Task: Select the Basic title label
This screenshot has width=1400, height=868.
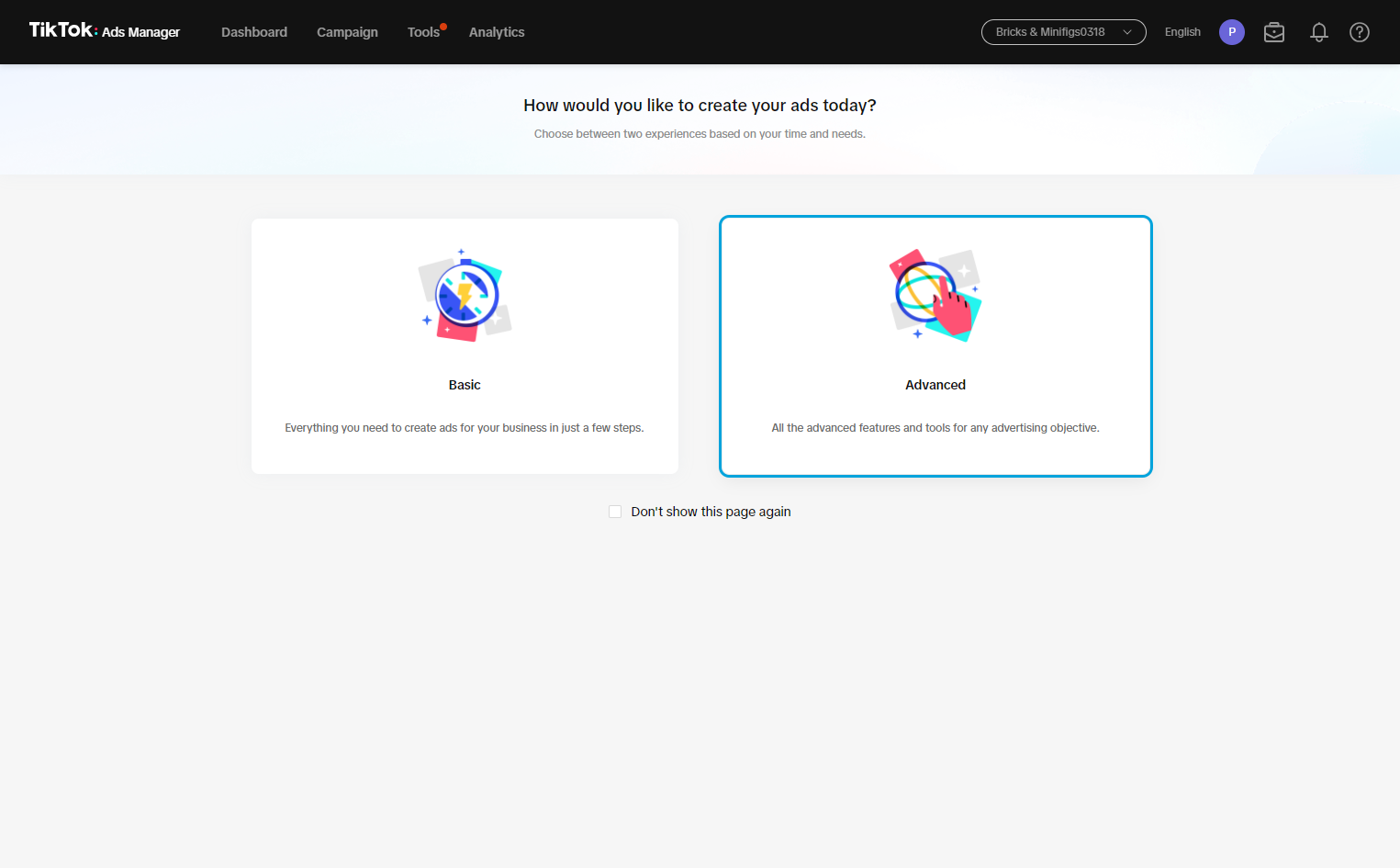Action: click(465, 385)
